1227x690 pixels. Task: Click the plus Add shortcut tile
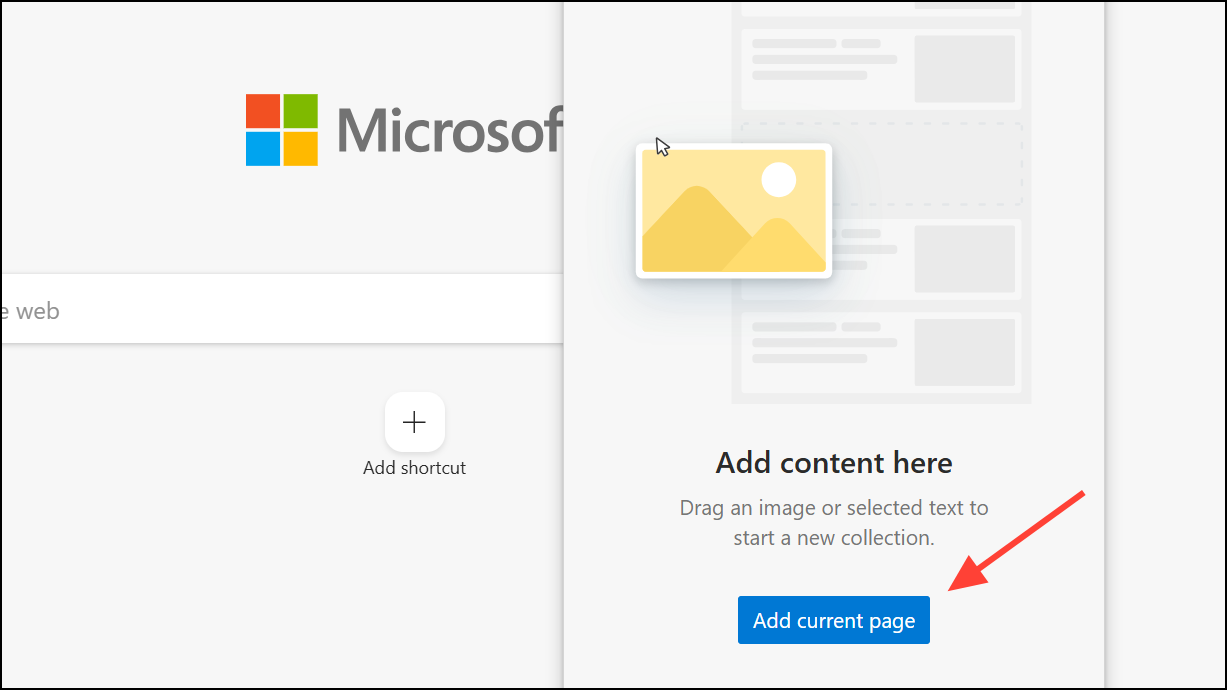(x=414, y=422)
